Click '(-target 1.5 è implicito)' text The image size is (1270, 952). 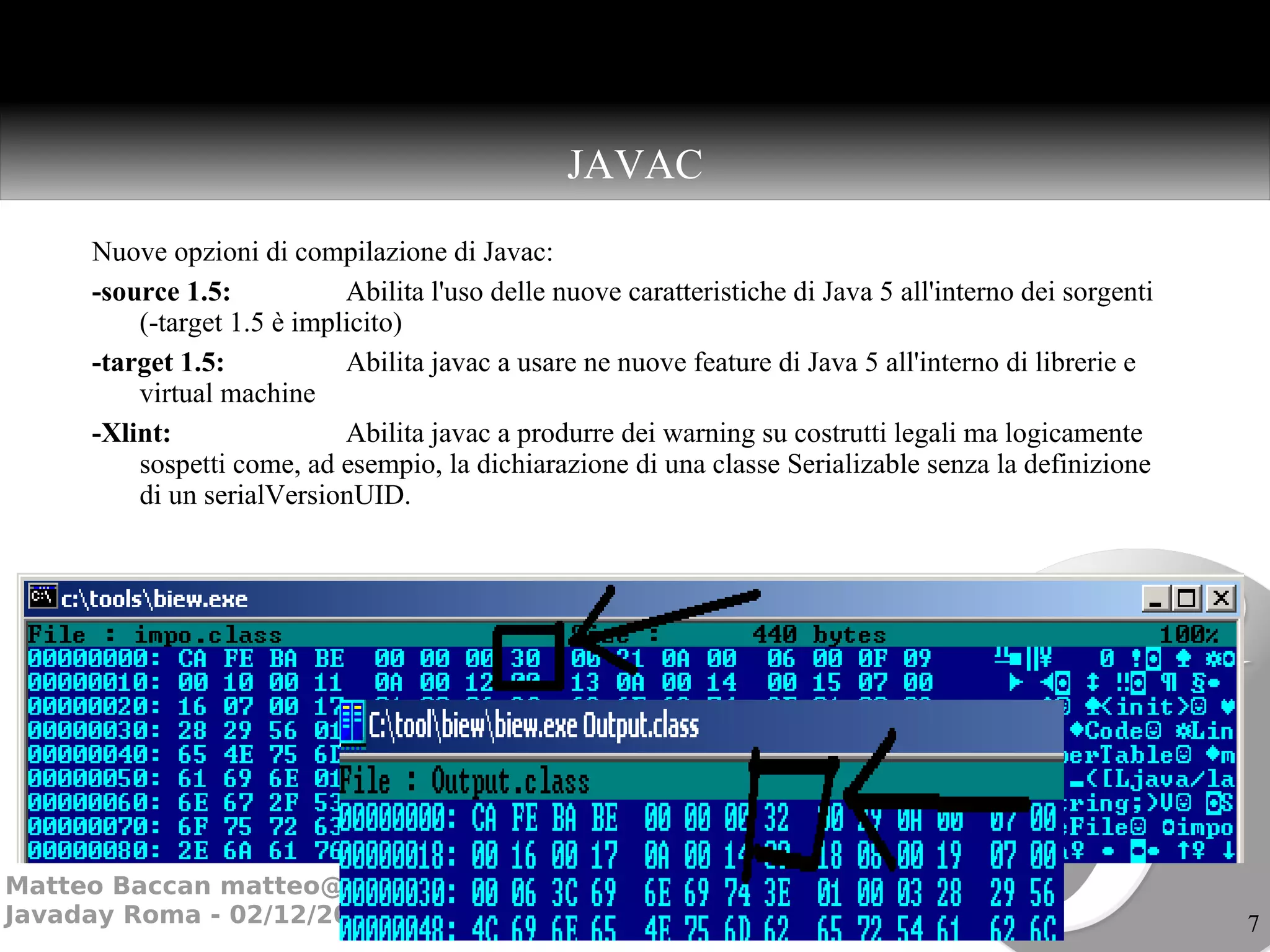click(x=271, y=323)
